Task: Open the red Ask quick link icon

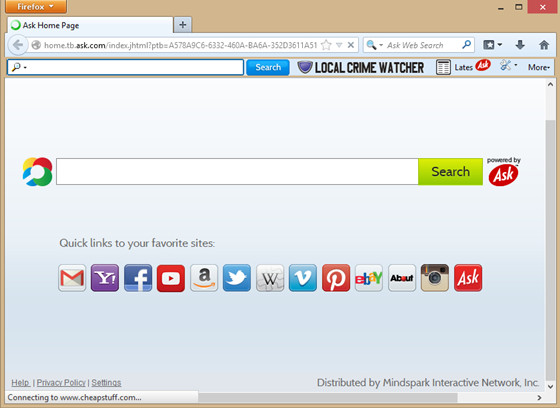Action: [x=468, y=278]
